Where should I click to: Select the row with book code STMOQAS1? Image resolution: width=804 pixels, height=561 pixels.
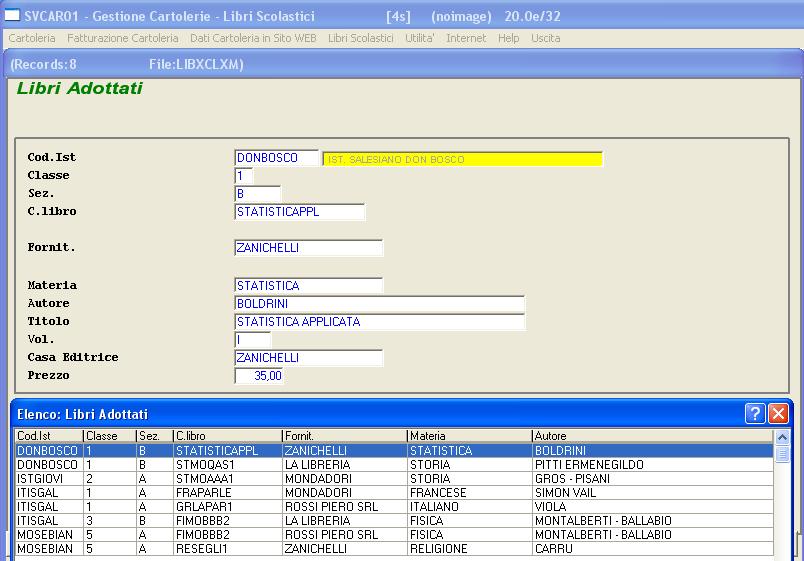point(394,465)
